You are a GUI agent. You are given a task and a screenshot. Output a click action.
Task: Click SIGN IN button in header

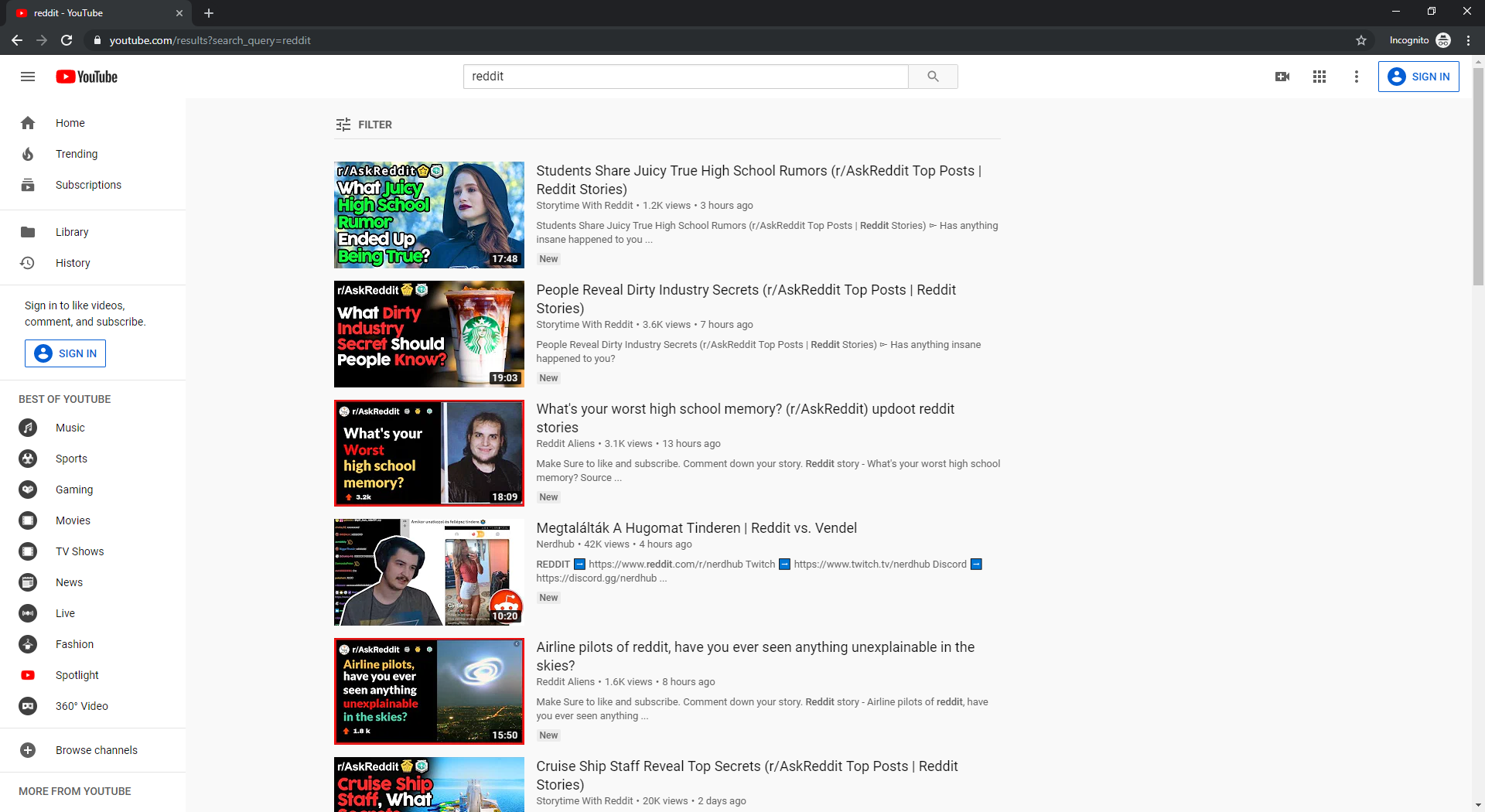pyautogui.click(x=1418, y=77)
